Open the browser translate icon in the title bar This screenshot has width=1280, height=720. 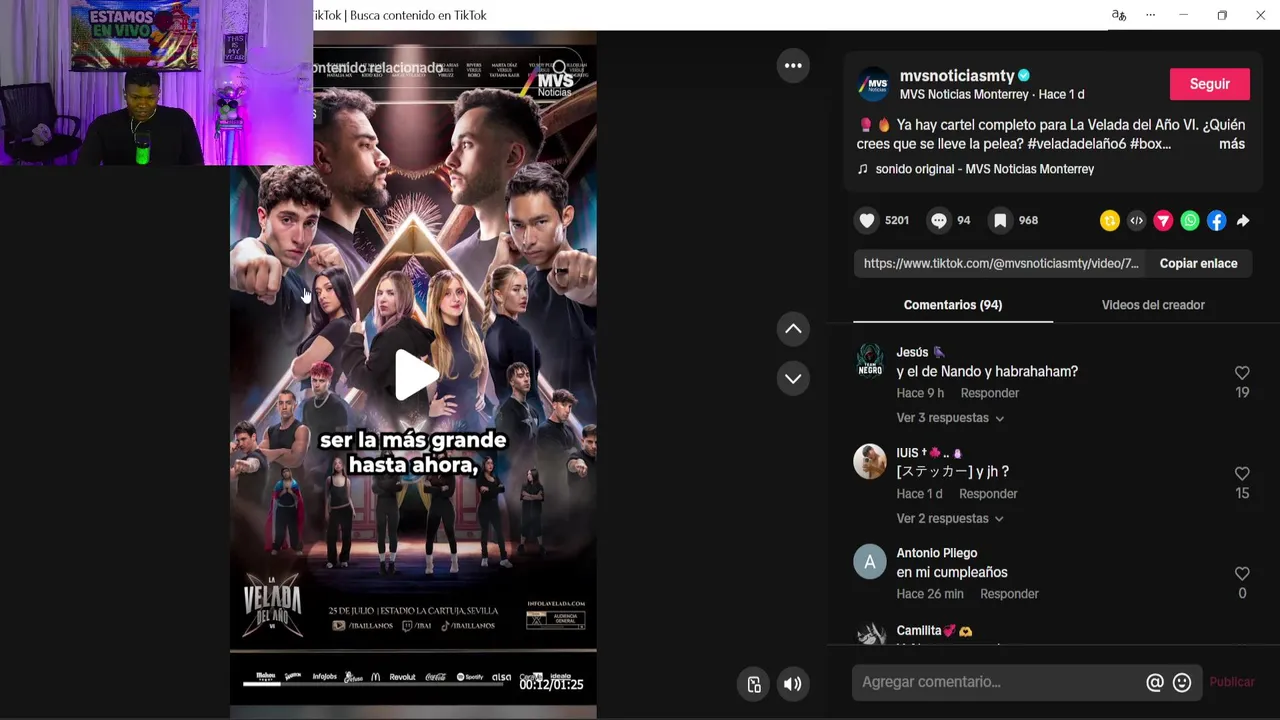coord(1119,15)
